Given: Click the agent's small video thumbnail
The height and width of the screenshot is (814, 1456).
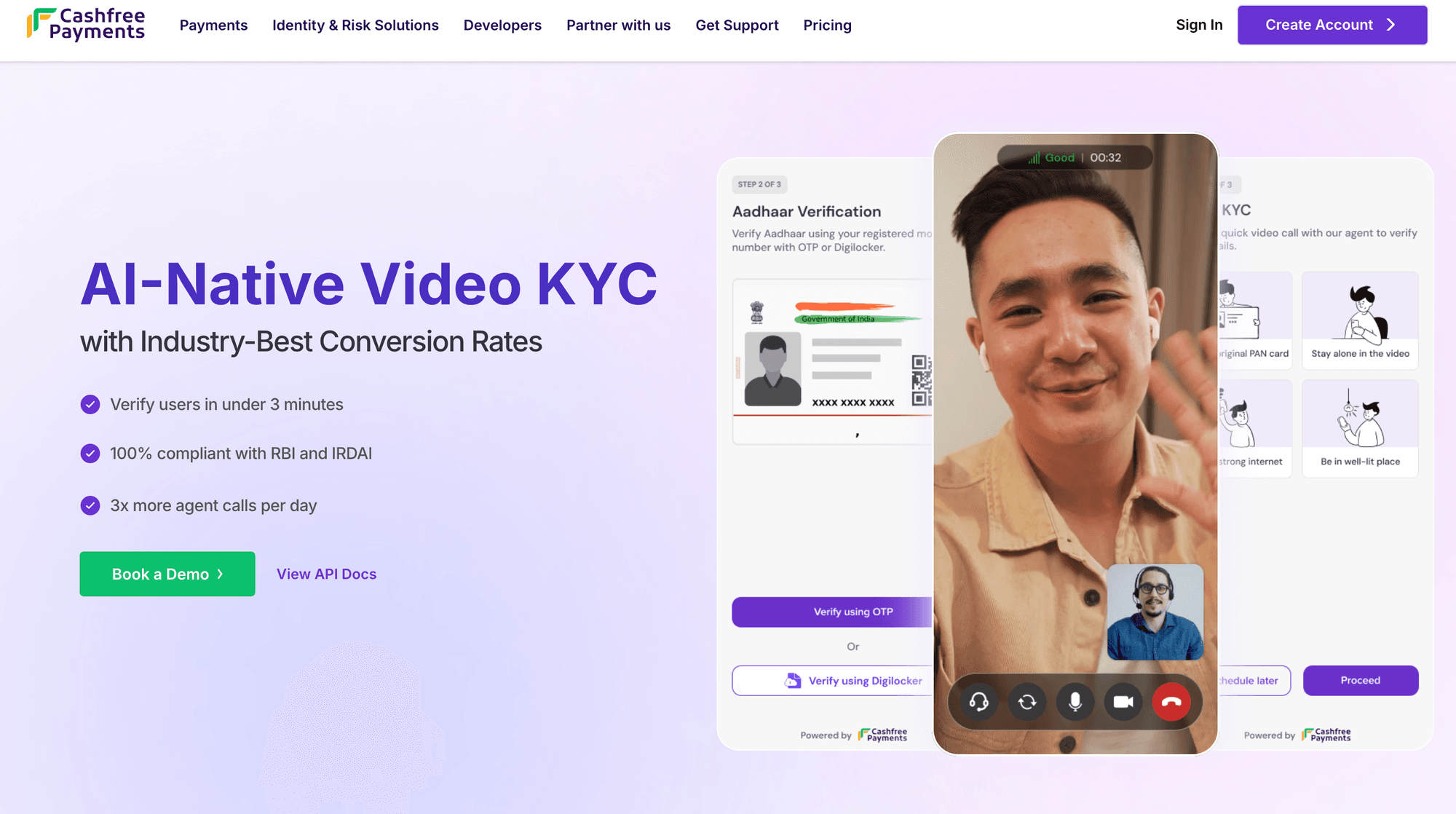Looking at the screenshot, I should click(1155, 612).
